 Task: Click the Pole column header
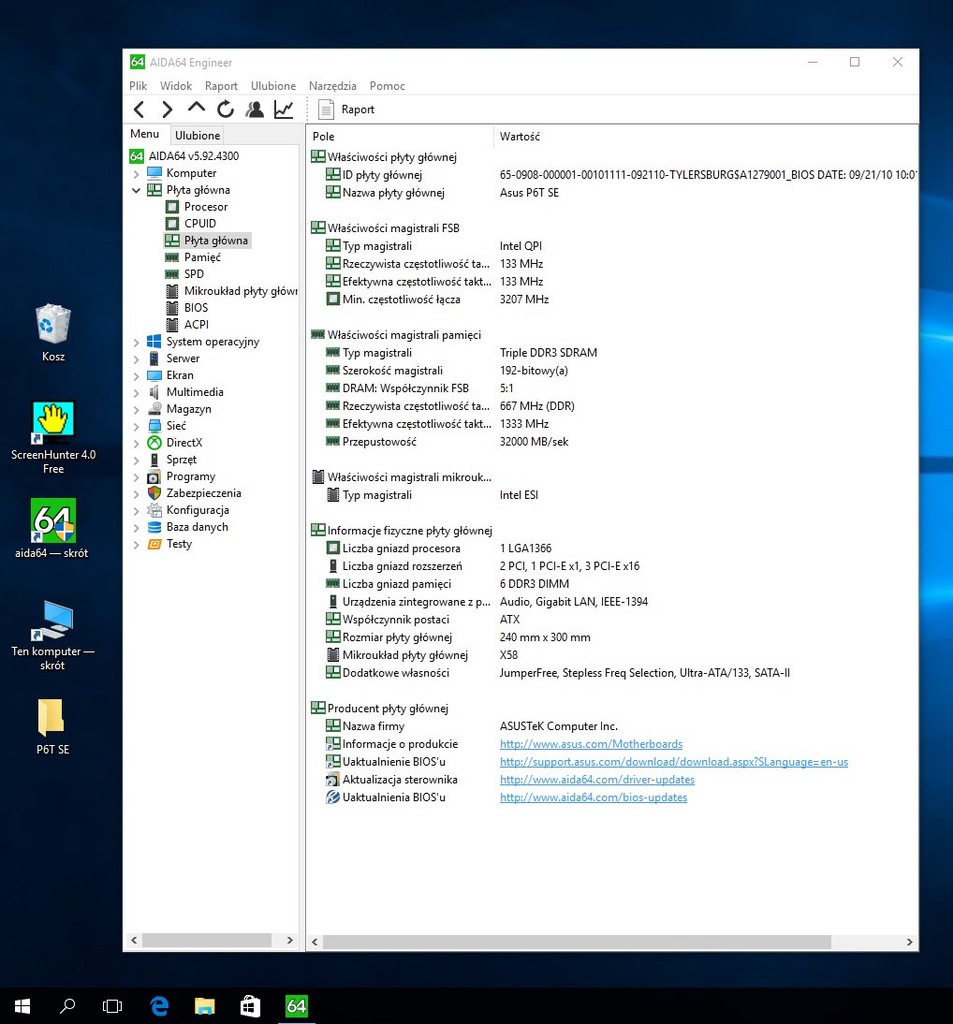[400, 136]
